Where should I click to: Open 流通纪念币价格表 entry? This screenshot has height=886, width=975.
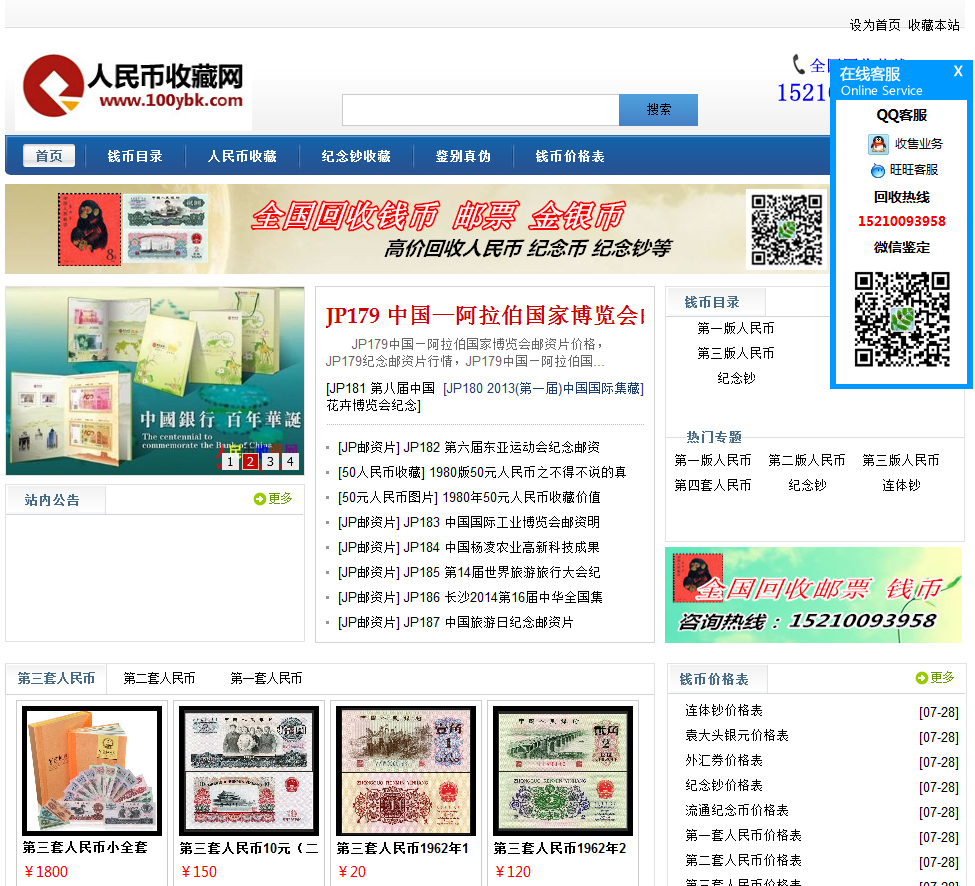click(737, 810)
